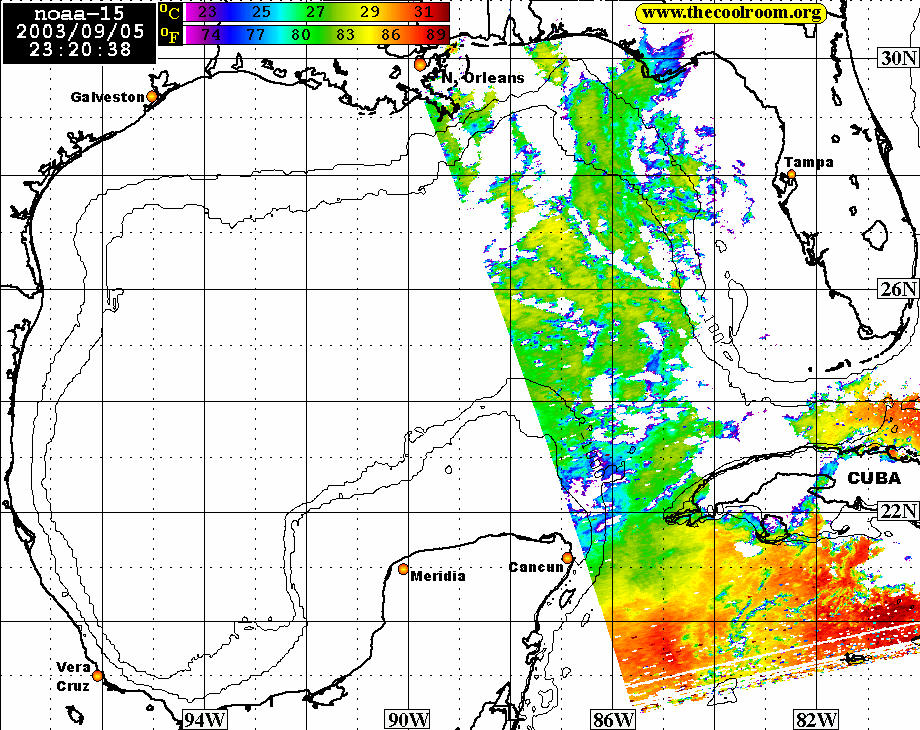Screen dimensions: 920x730
Task: Click the 31 value on Celsius scale
Action: click(x=423, y=12)
